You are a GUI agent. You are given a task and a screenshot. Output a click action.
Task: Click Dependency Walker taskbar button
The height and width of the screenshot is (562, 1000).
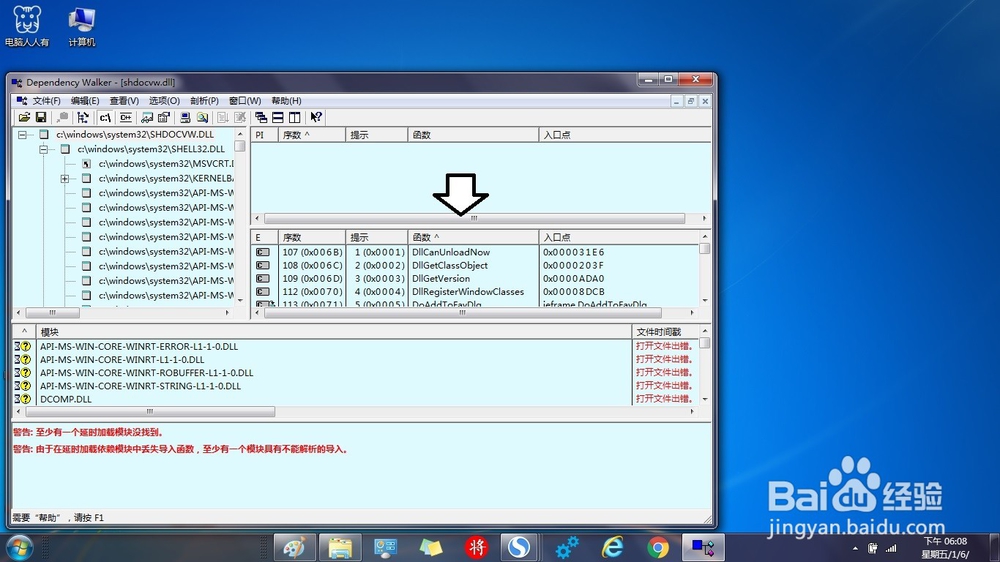703,547
